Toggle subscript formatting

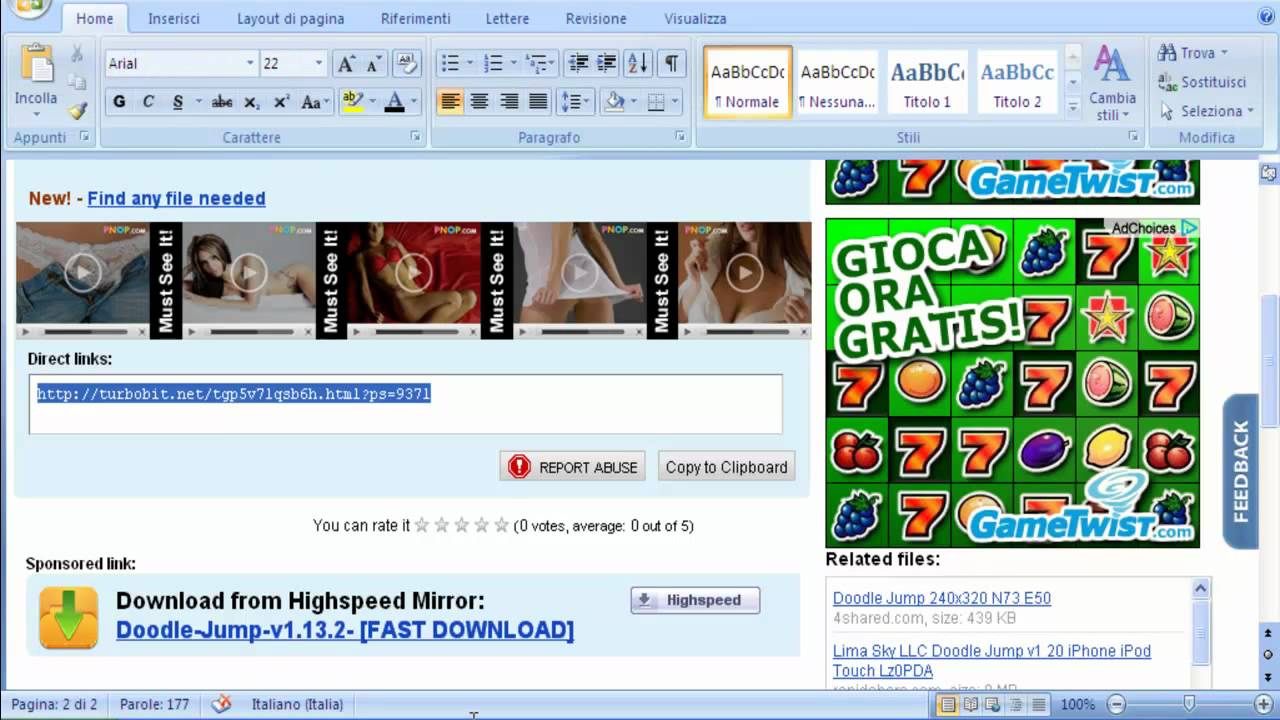(252, 102)
